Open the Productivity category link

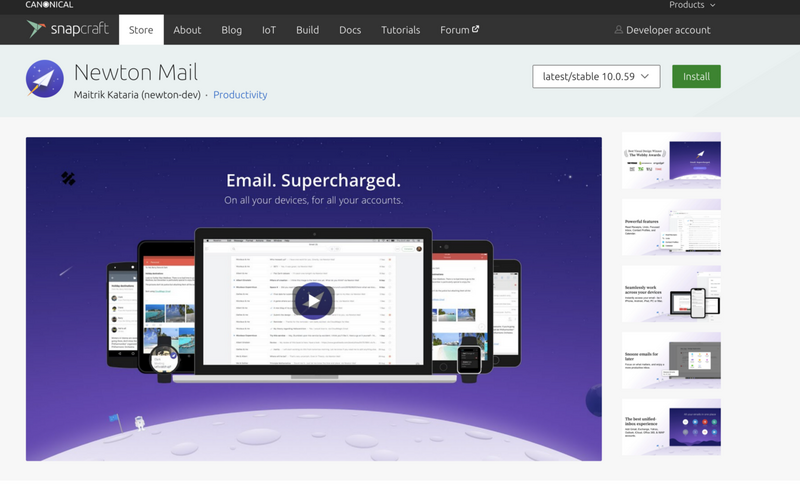click(240, 95)
